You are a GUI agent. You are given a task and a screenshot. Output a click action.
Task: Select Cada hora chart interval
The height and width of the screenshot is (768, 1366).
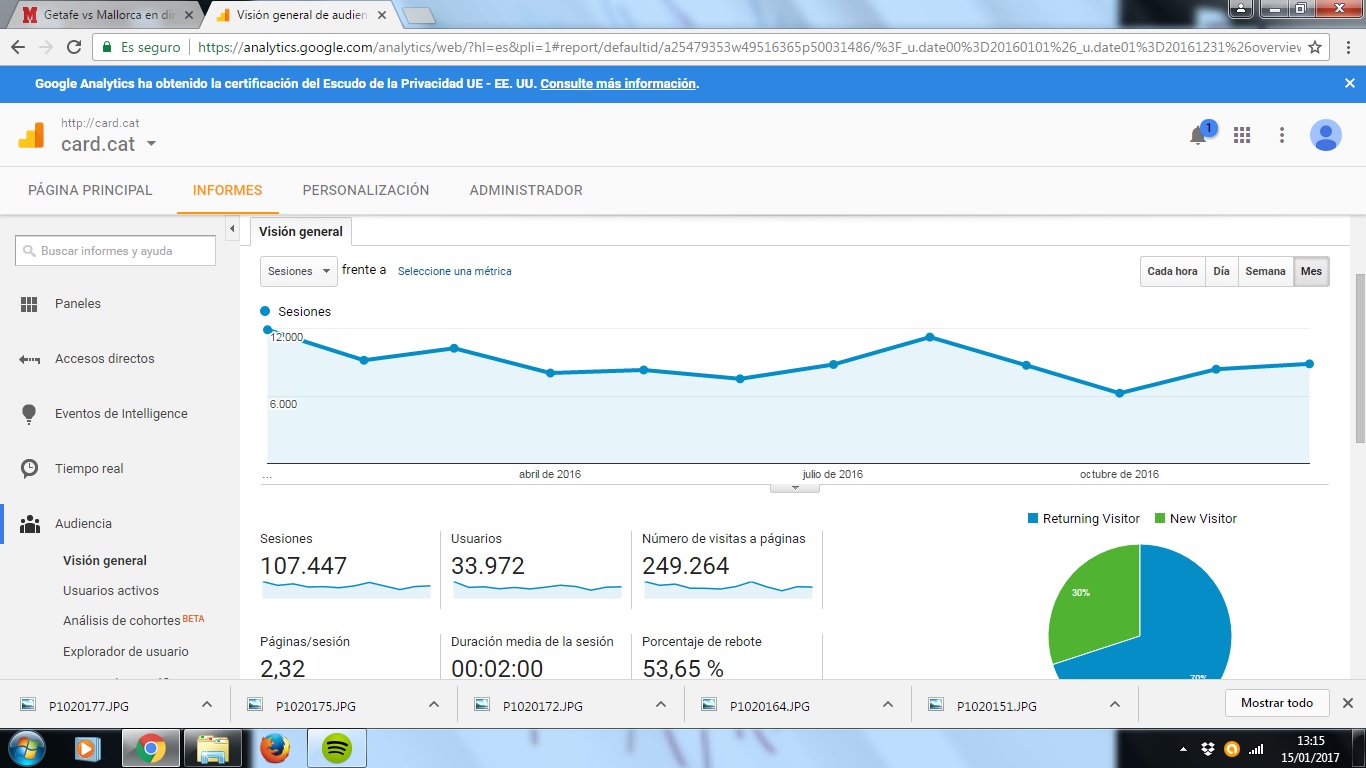(1172, 272)
